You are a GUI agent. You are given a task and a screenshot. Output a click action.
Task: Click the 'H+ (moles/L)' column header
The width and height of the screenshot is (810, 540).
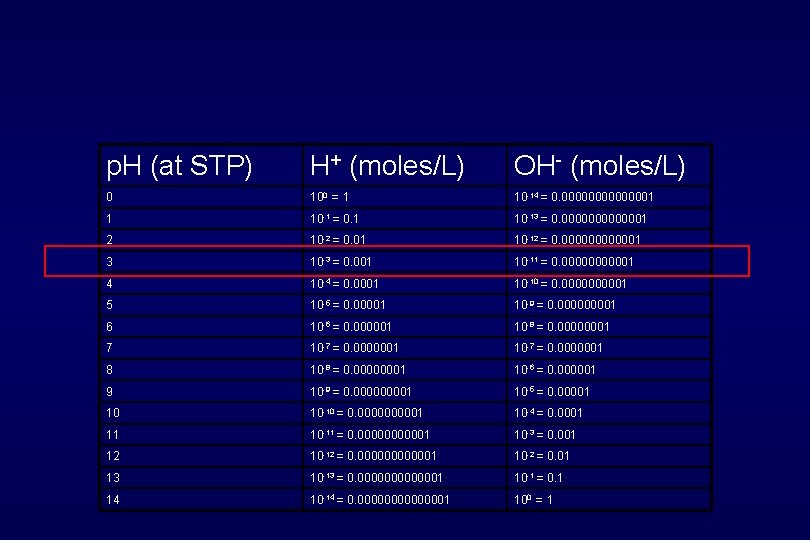point(387,167)
